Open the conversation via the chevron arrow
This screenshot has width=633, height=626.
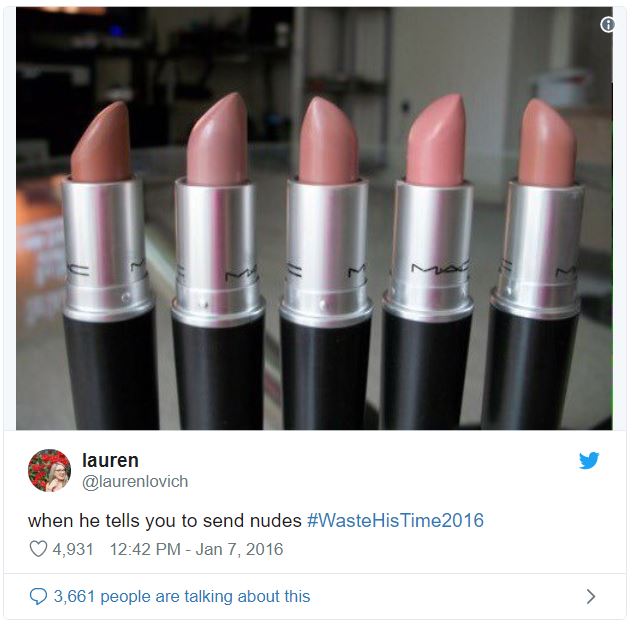591,596
